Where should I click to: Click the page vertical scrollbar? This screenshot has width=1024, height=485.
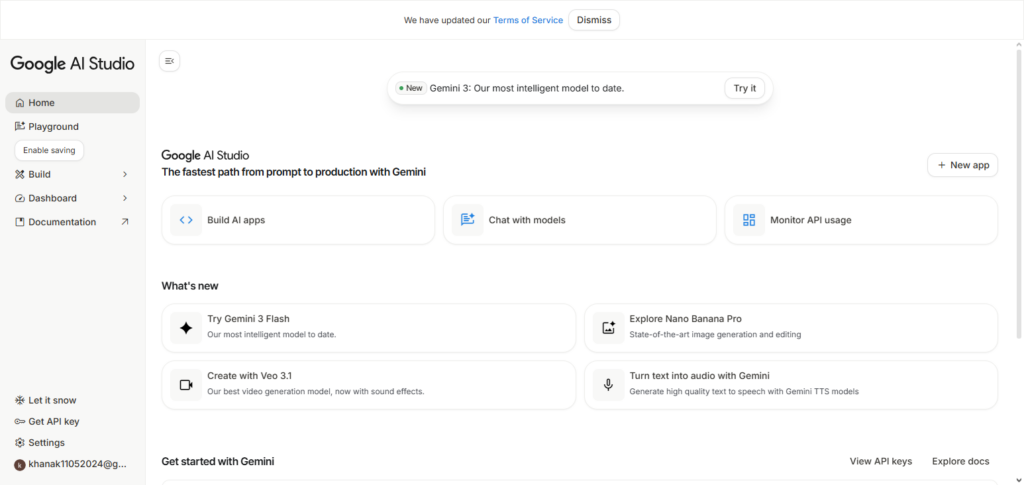click(1019, 193)
